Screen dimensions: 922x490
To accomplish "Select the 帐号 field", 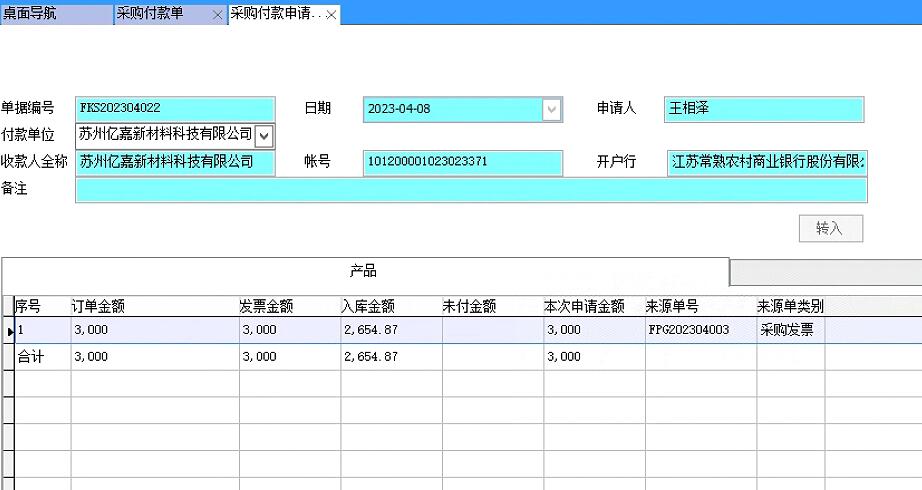I will coord(462,162).
